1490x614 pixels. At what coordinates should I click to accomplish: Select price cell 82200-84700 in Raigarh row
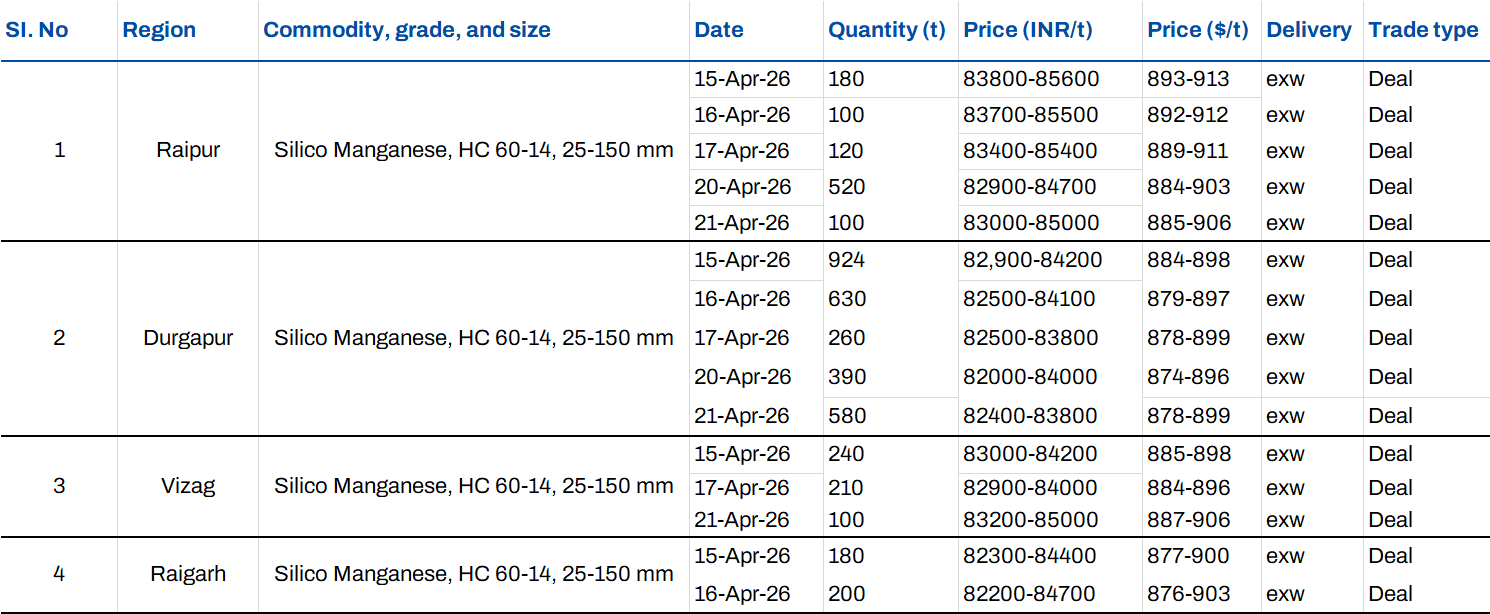[x=1030, y=594]
